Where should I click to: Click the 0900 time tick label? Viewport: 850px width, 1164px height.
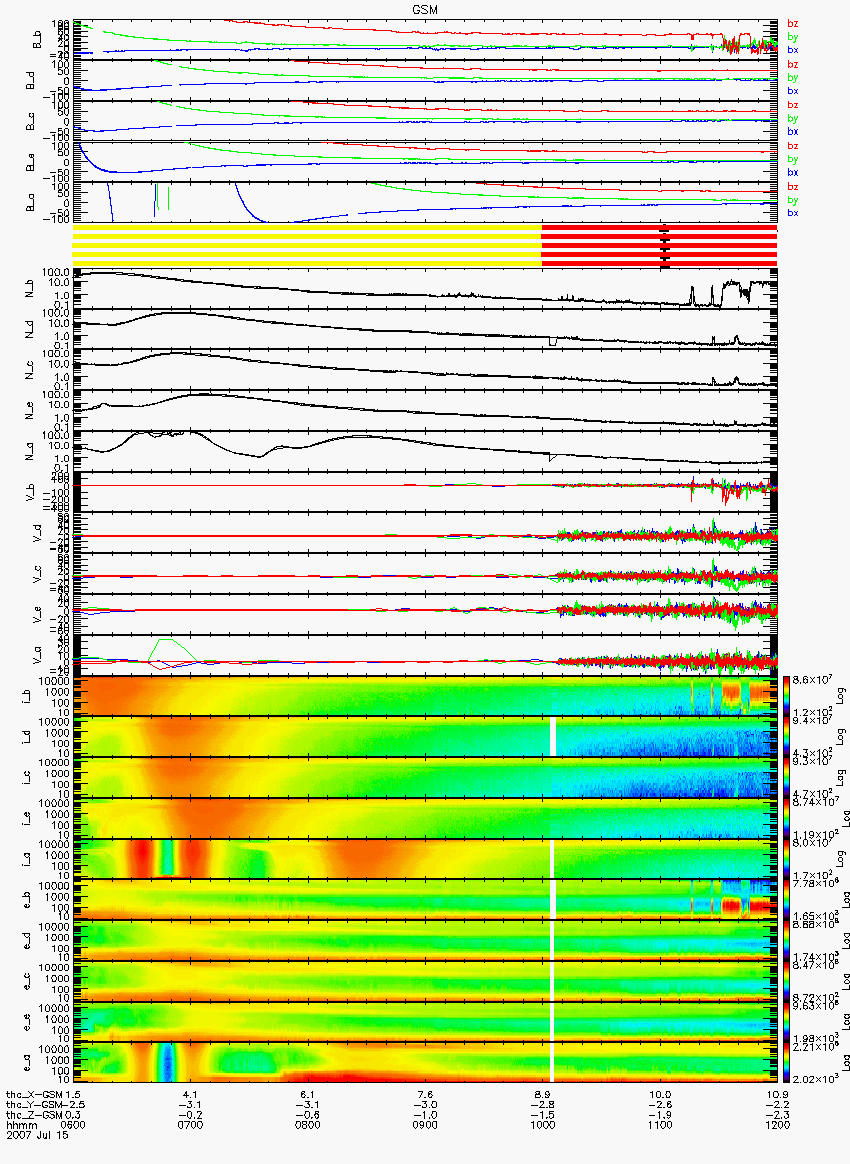425,1125
